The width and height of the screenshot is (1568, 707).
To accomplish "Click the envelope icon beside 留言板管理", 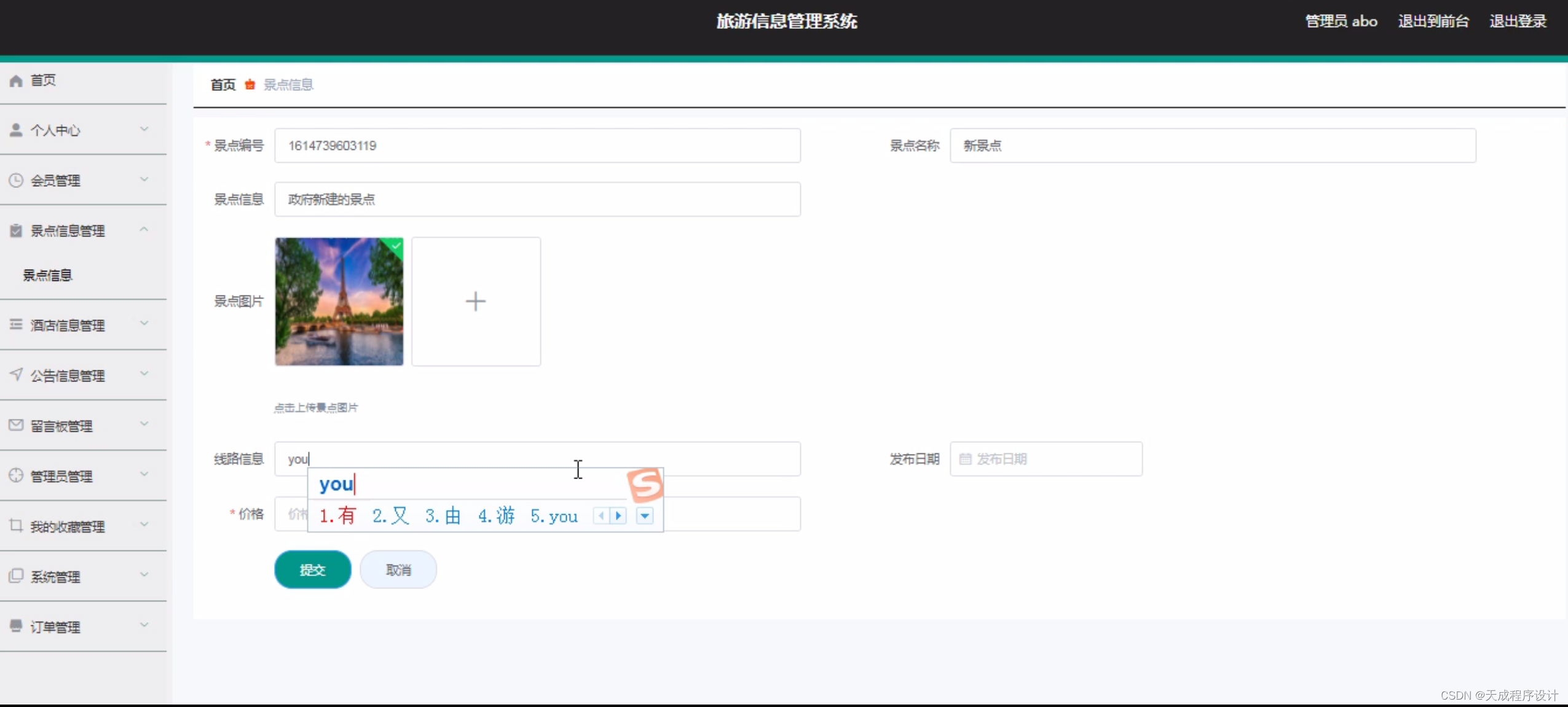I will 15,425.
